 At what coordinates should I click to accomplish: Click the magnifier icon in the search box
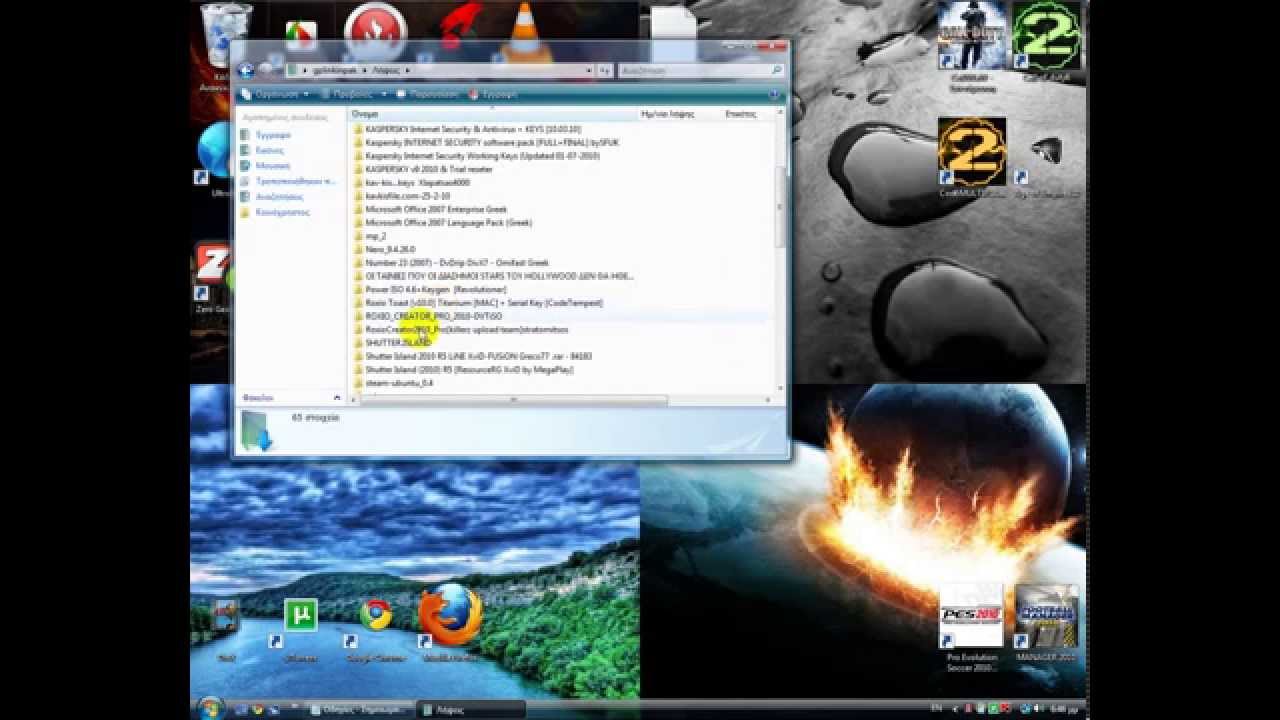coord(776,71)
